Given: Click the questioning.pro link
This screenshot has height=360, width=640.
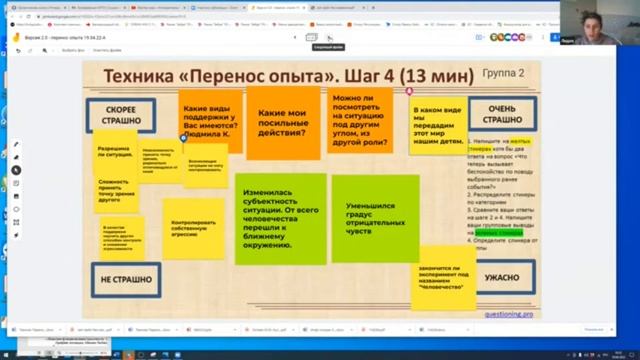Looking at the screenshot, I should [509, 314].
